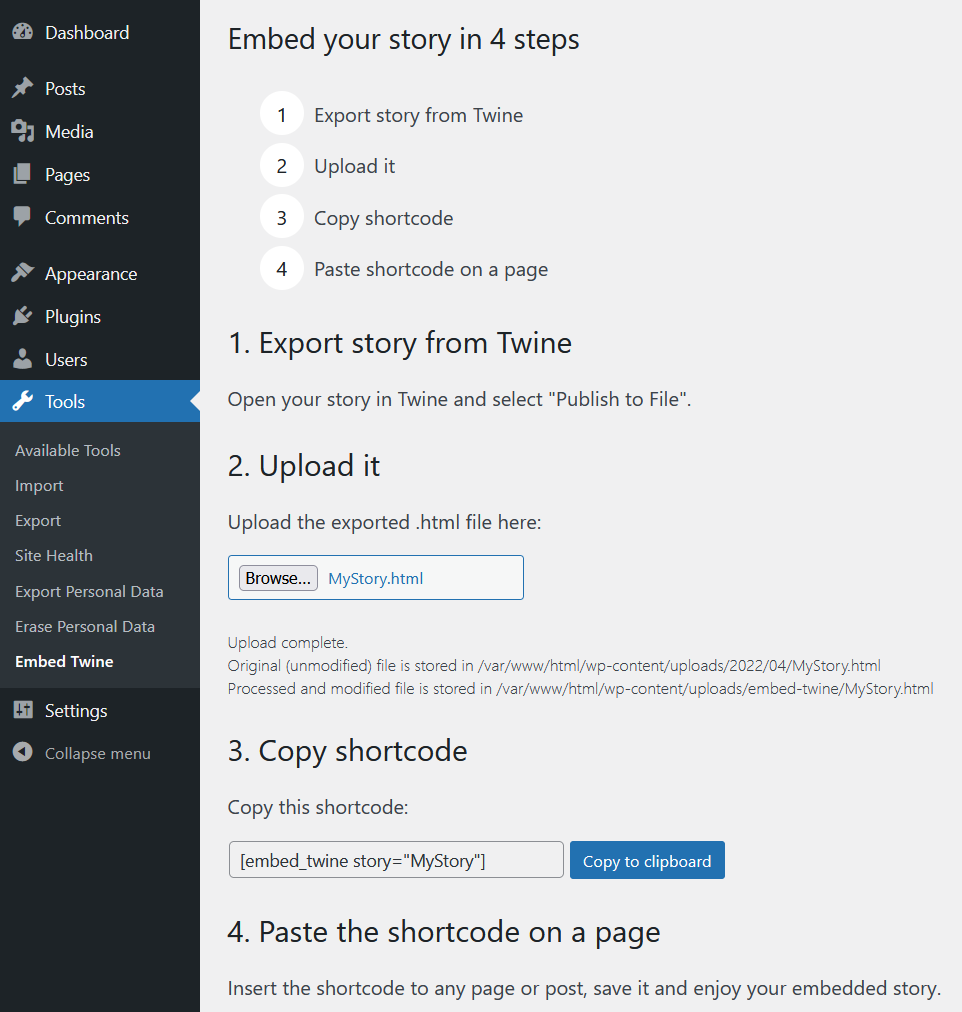Open the Export submenu link

[38, 521]
